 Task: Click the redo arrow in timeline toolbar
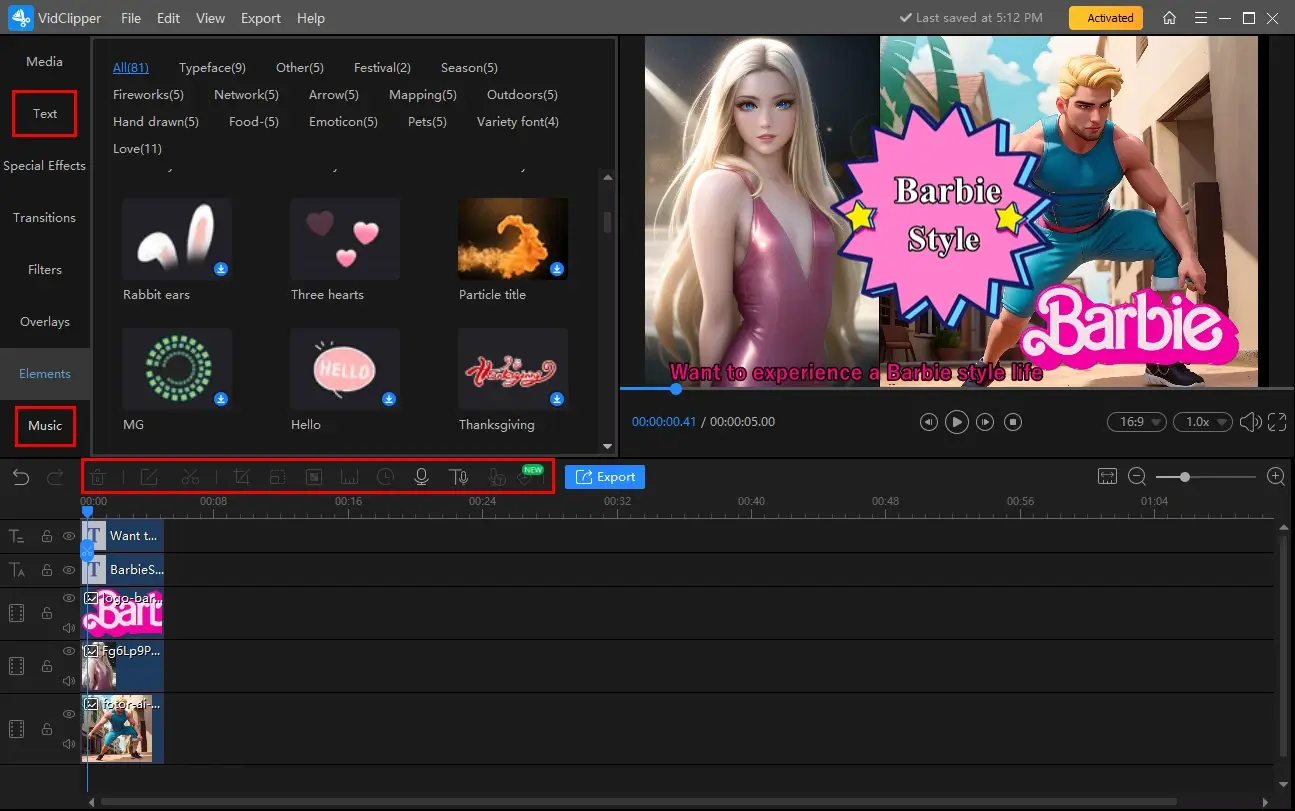(55, 477)
